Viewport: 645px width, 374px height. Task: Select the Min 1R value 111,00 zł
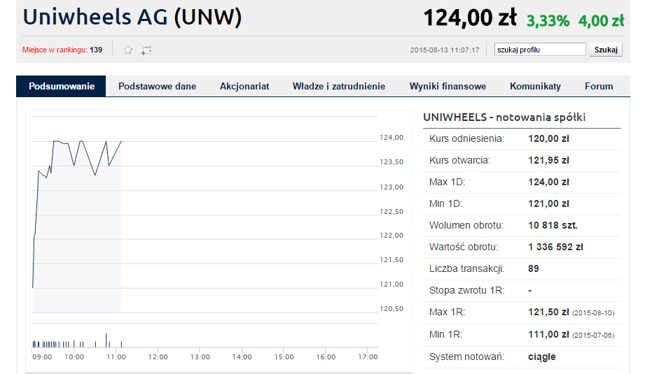(x=548, y=335)
